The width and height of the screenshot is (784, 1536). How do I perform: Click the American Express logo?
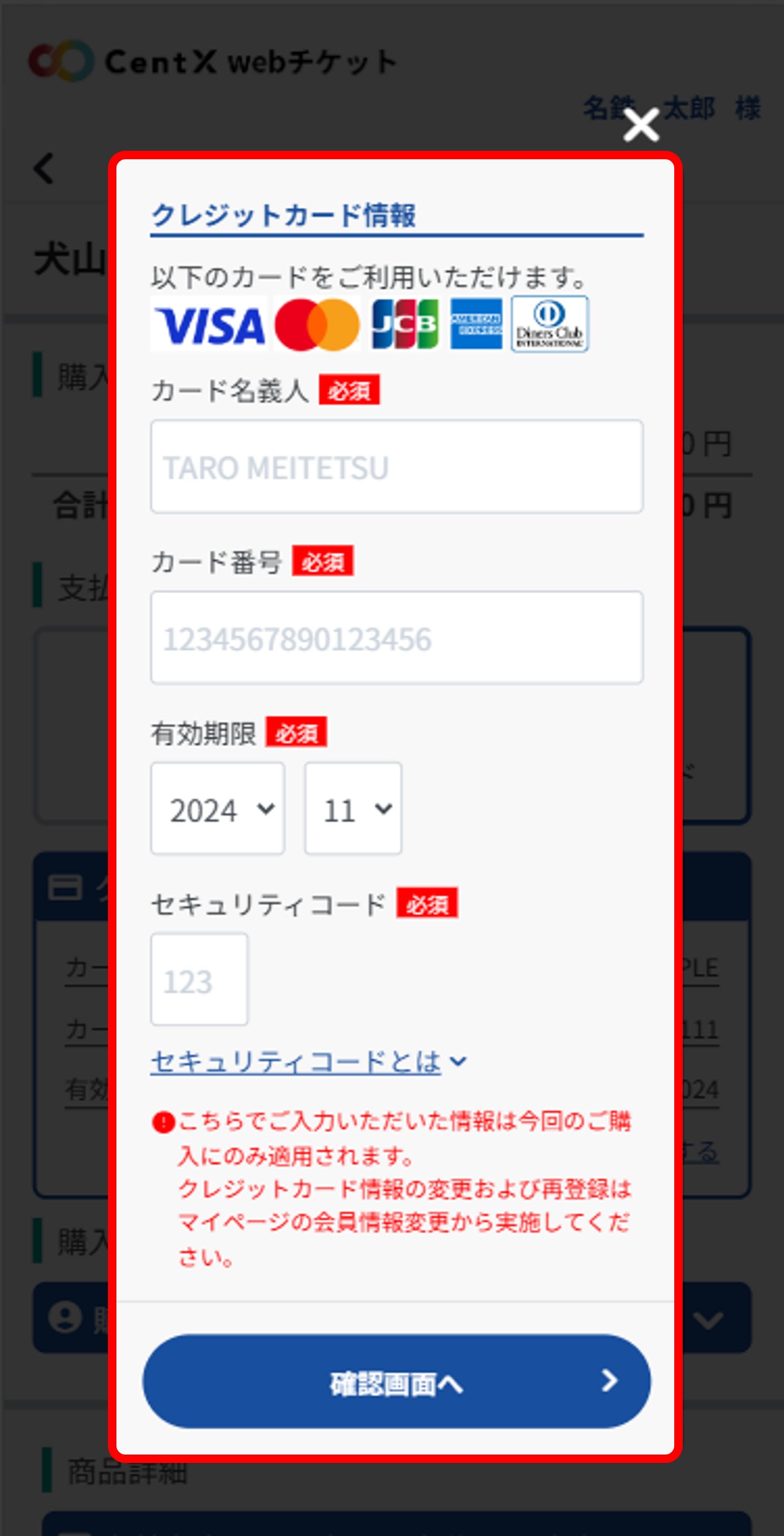coord(476,324)
